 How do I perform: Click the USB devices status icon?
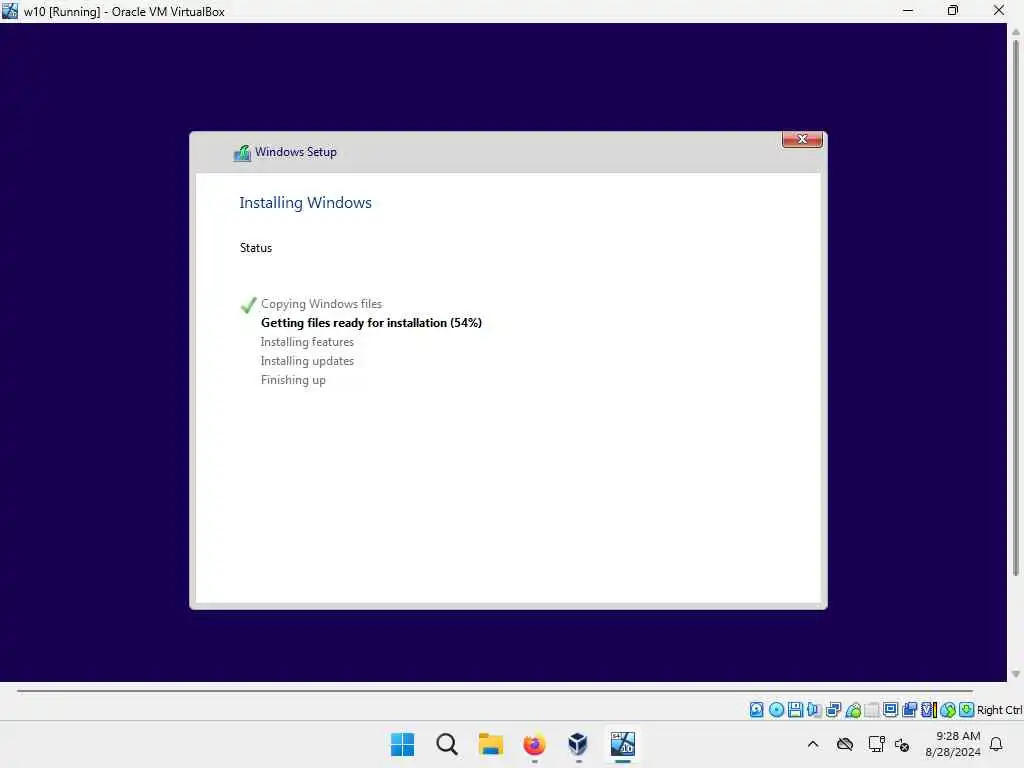853,709
